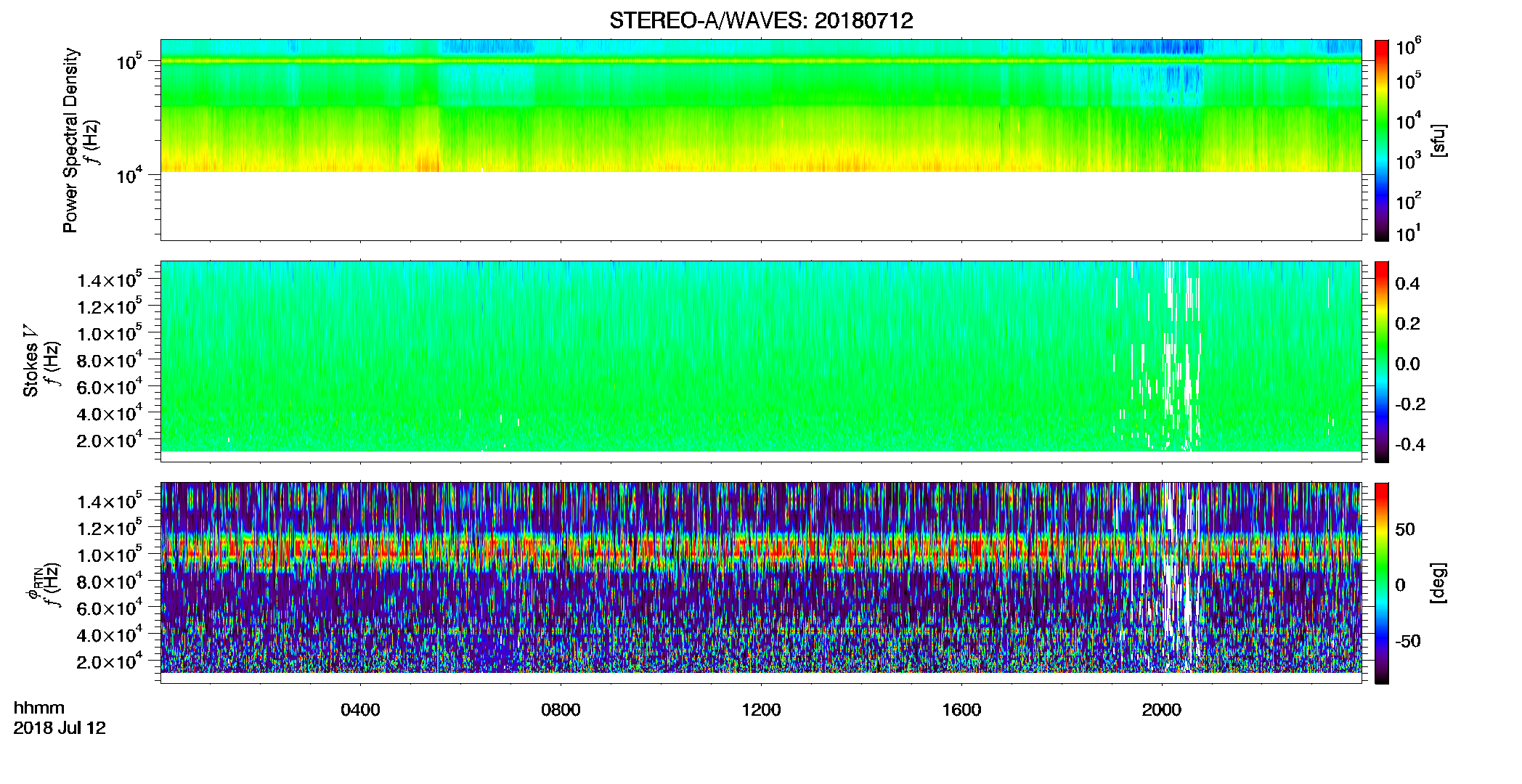
Task: Click the -0.2 tick on Stokes colorbar
Action: pos(1410,404)
